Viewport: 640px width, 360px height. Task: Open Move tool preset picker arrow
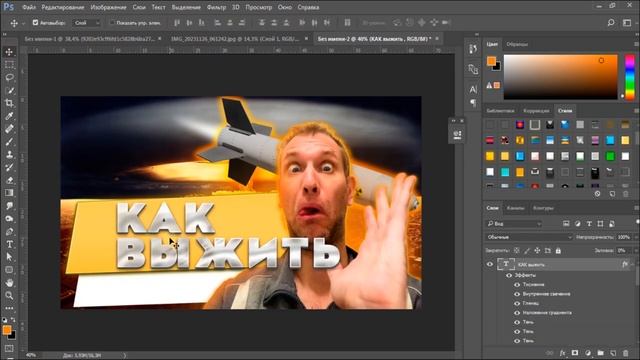click(x=23, y=23)
